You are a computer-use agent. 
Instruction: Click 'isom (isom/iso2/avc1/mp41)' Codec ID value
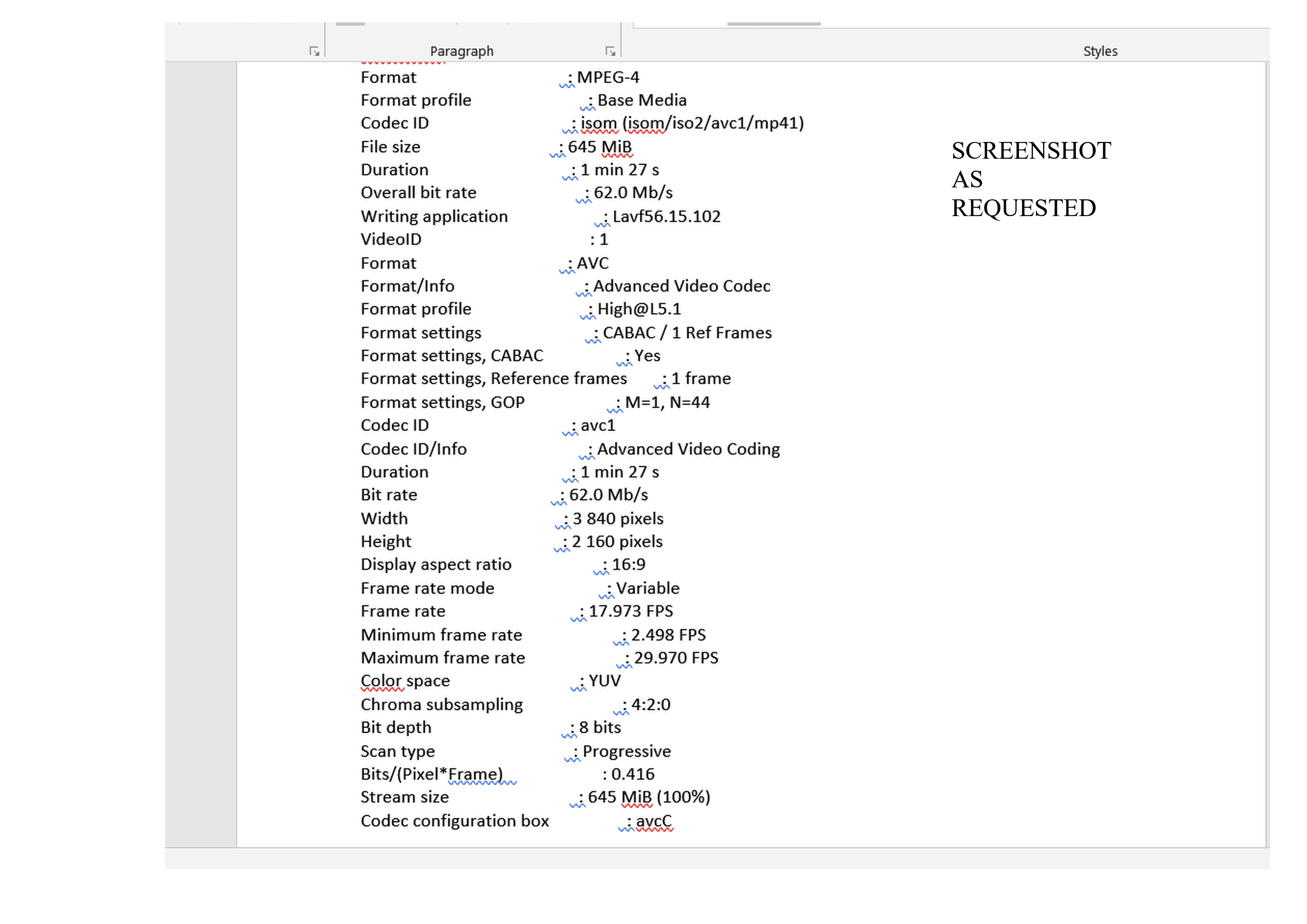tap(692, 124)
